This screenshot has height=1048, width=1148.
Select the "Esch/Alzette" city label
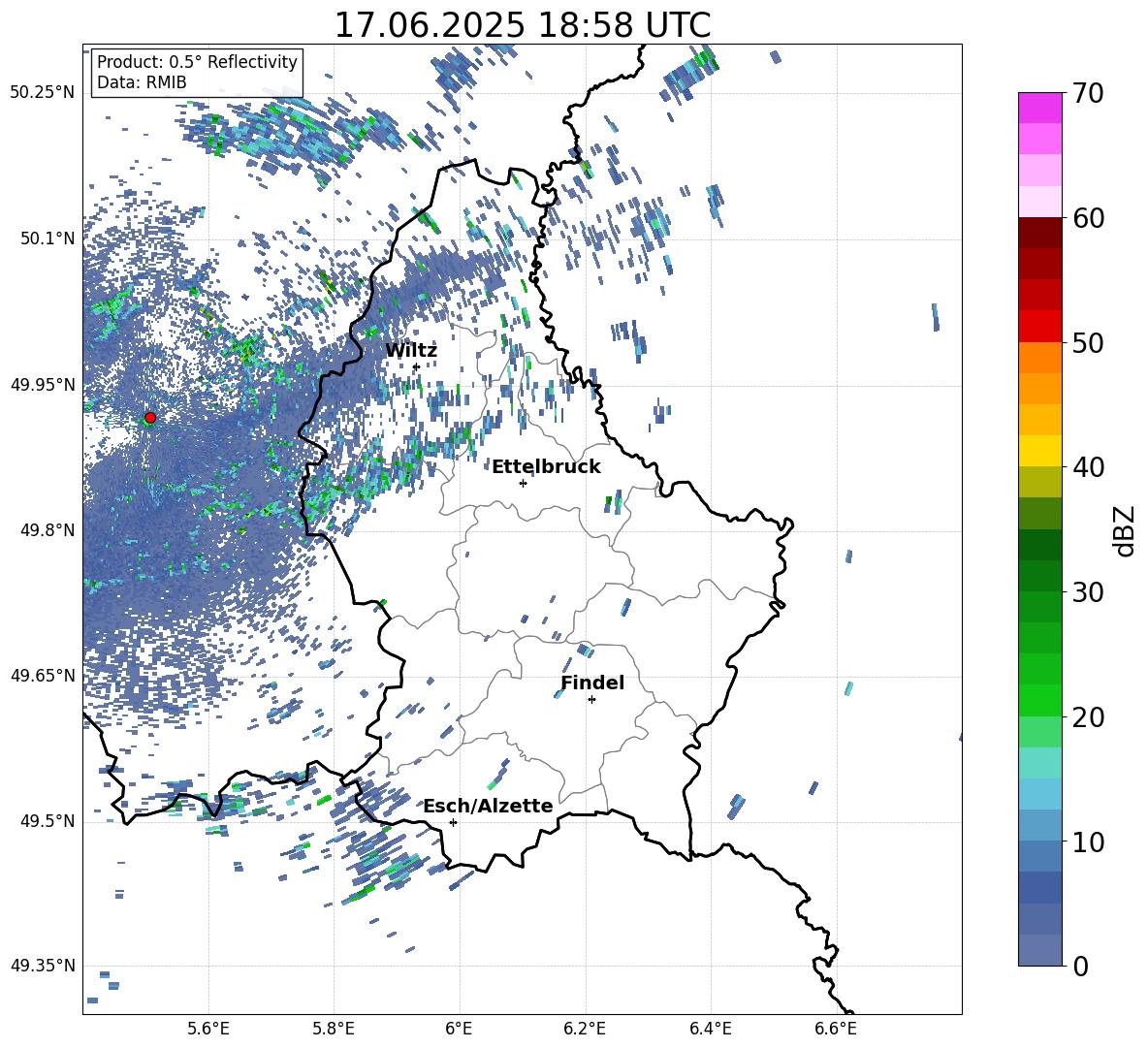point(488,806)
